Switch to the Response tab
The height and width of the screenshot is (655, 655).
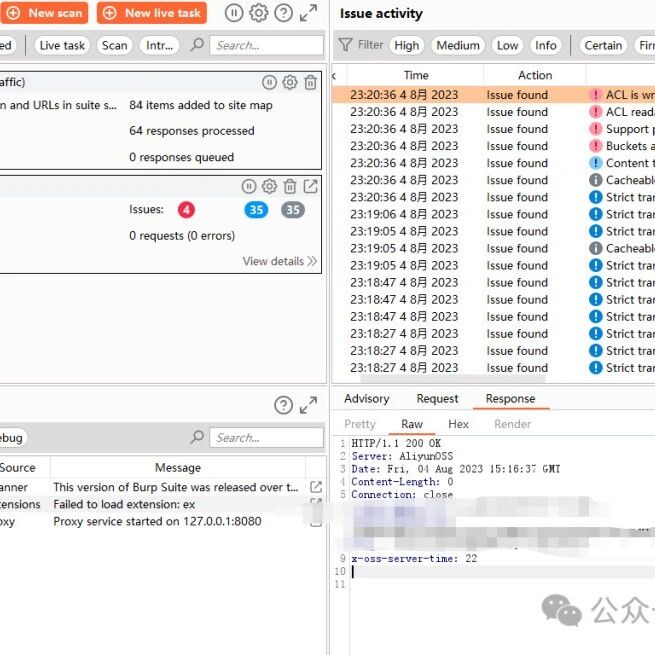(x=510, y=399)
